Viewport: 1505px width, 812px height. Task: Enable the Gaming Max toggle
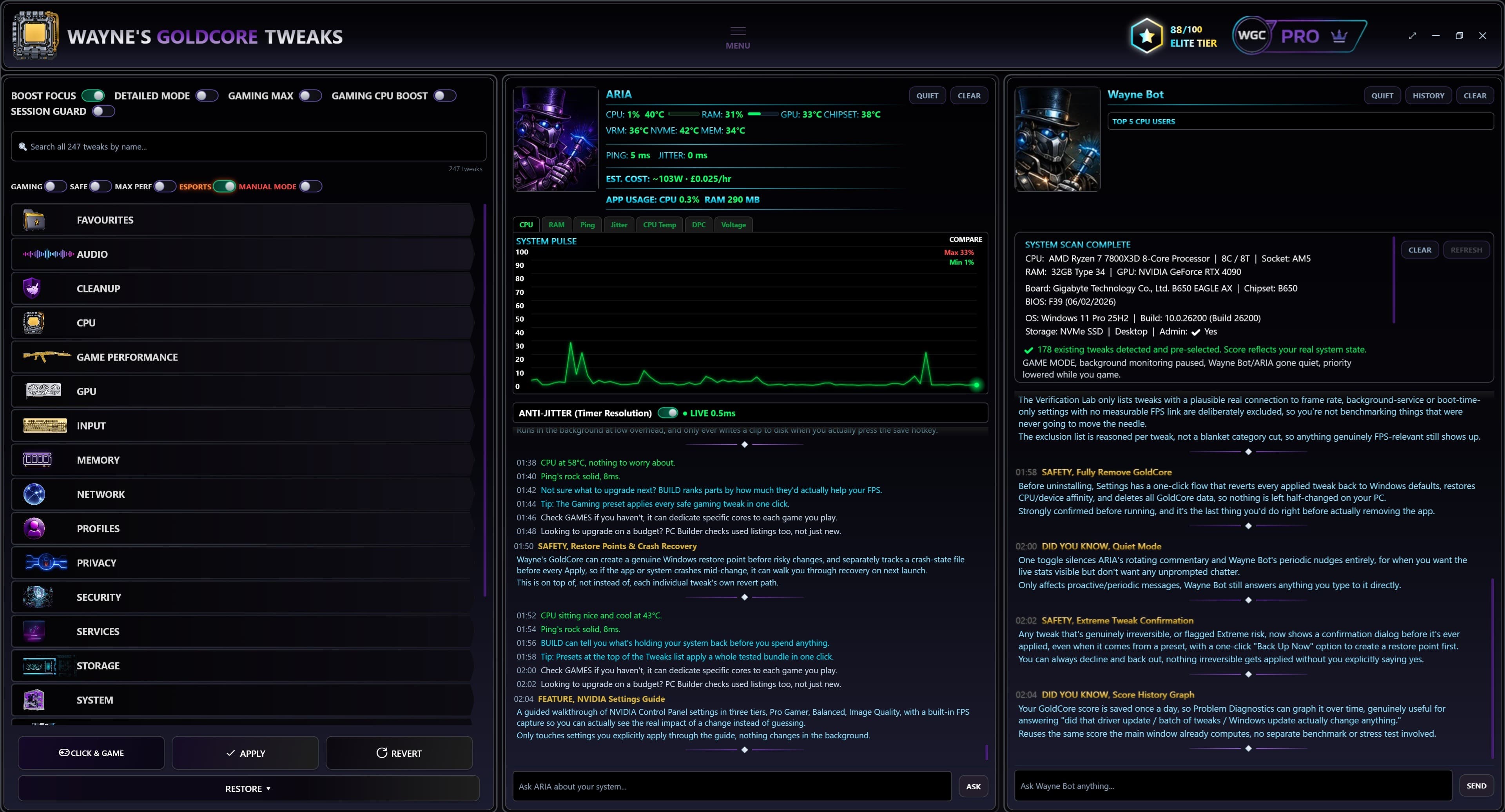[310, 96]
